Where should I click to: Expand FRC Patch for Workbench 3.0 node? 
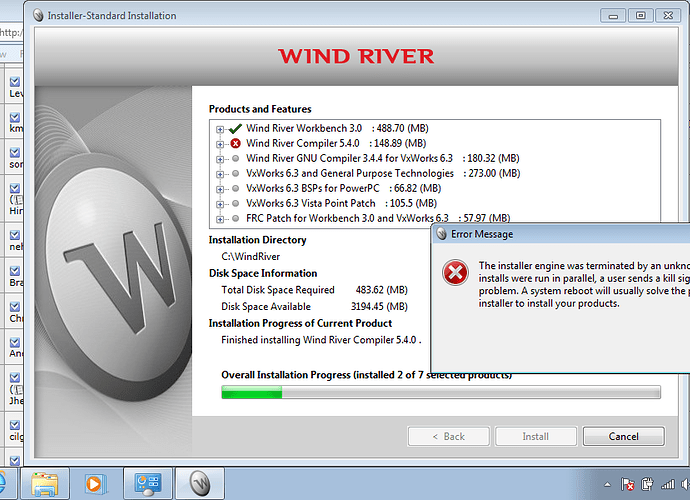220,219
